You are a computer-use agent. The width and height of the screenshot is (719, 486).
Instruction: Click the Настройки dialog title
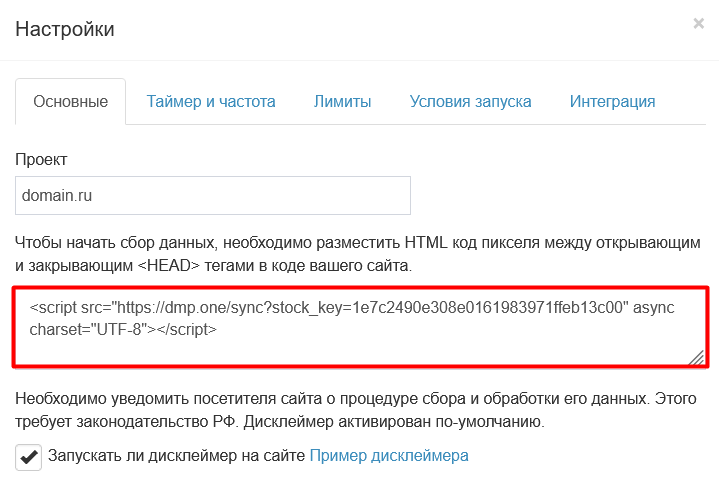tap(65, 29)
